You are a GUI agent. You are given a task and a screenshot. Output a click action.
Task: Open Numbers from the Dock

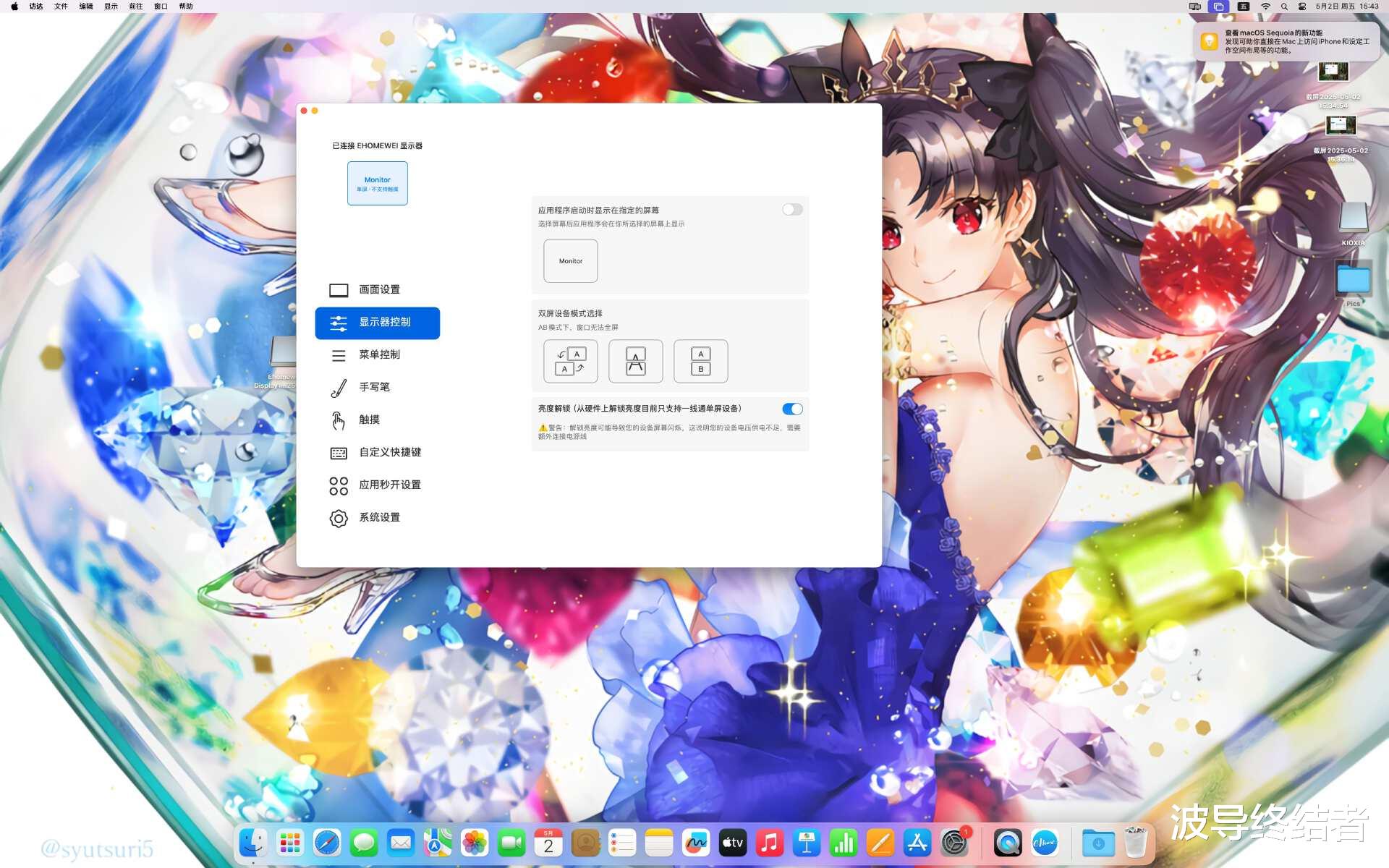[x=844, y=843]
